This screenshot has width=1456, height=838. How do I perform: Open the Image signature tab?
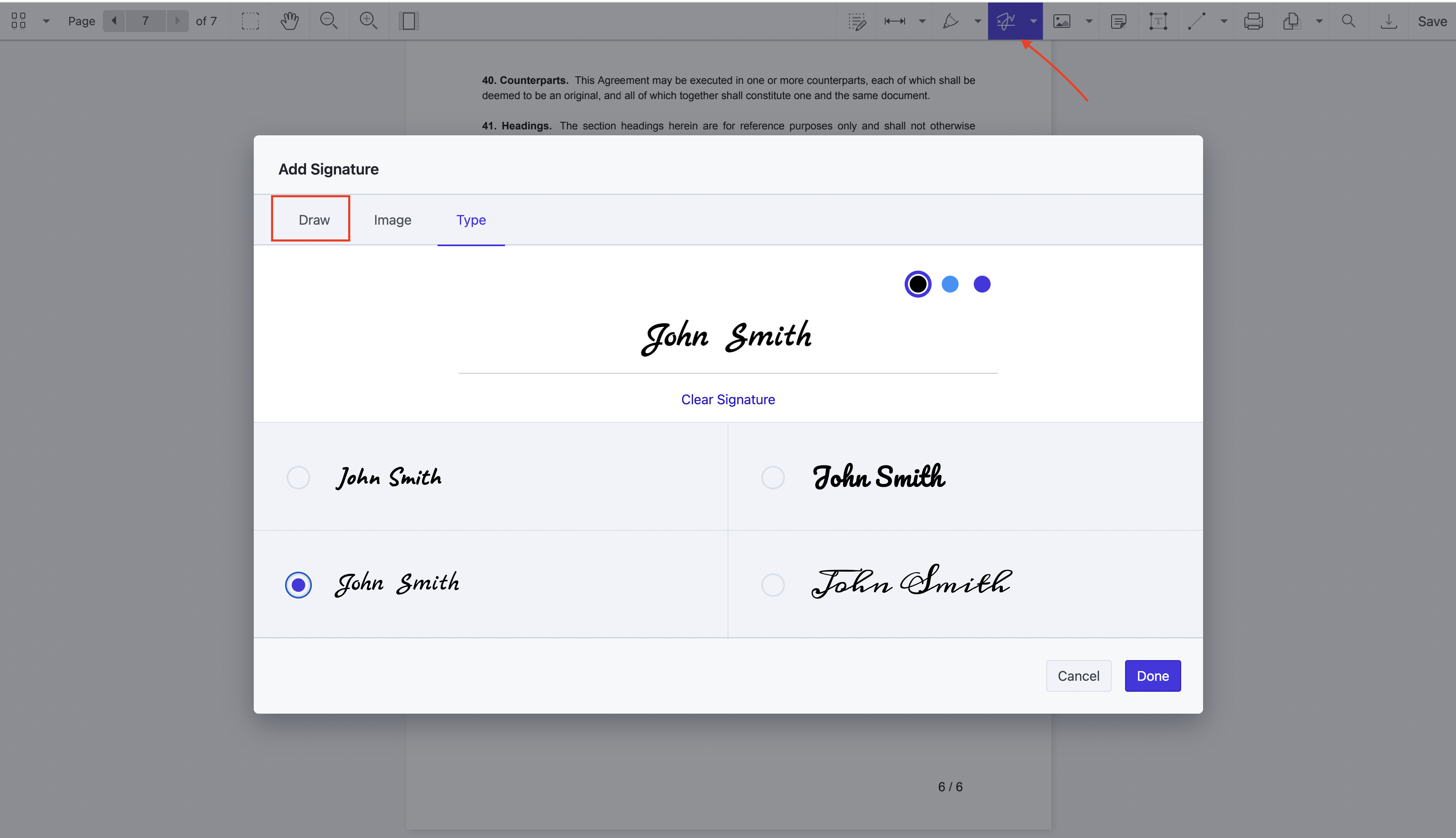click(392, 219)
